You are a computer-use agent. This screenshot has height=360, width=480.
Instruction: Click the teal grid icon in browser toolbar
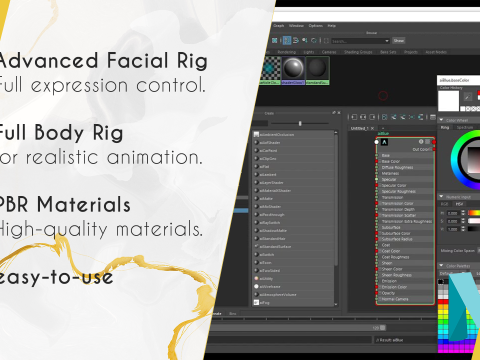click(274, 40)
